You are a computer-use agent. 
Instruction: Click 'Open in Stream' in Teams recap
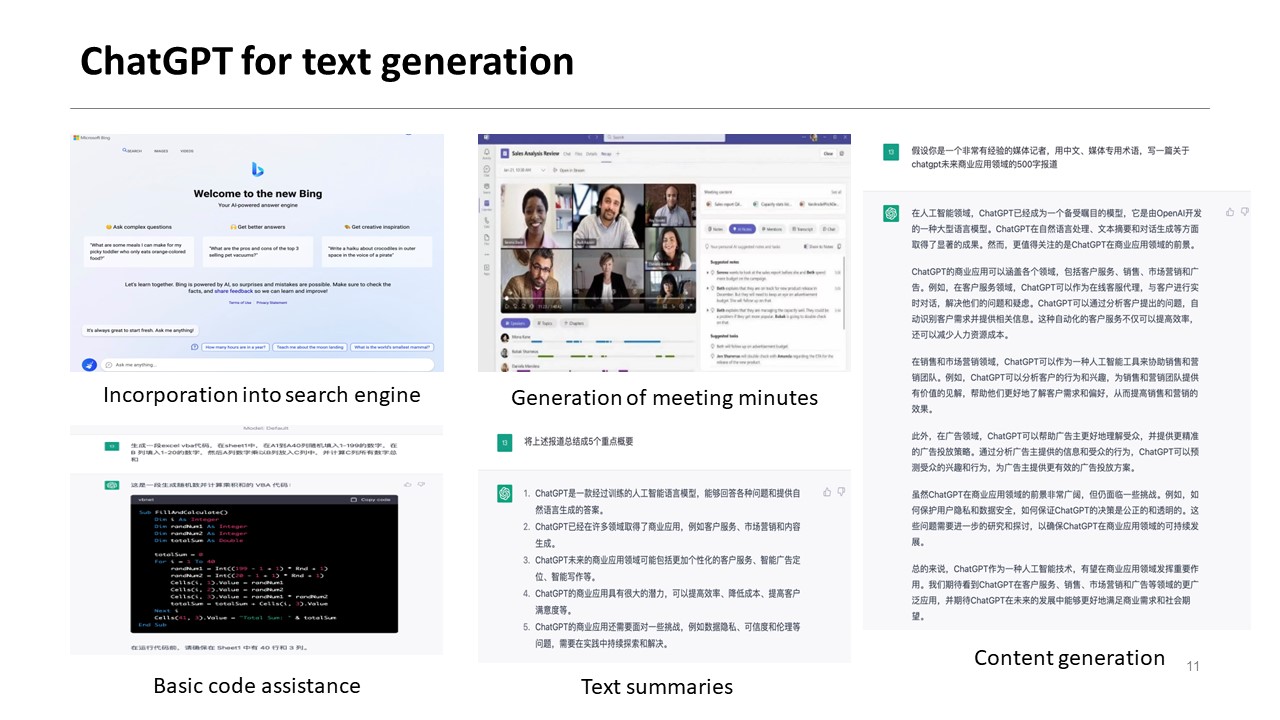(x=569, y=170)
